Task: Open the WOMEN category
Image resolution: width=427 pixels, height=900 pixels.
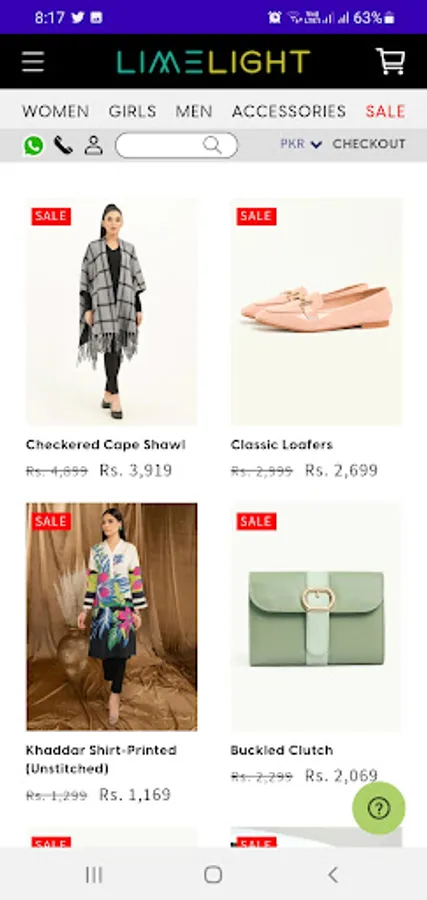Action: pyautogui.click(x=55, y=111)
